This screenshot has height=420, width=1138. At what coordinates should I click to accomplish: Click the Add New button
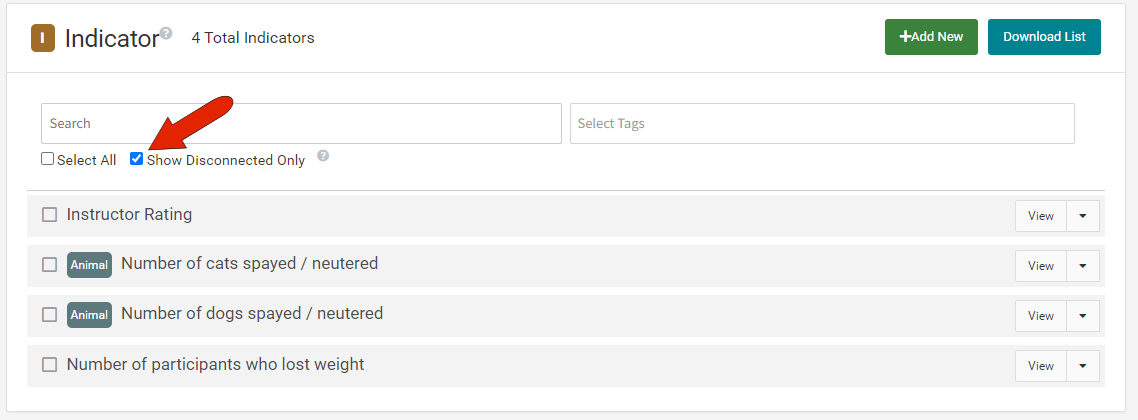(931, 37)
